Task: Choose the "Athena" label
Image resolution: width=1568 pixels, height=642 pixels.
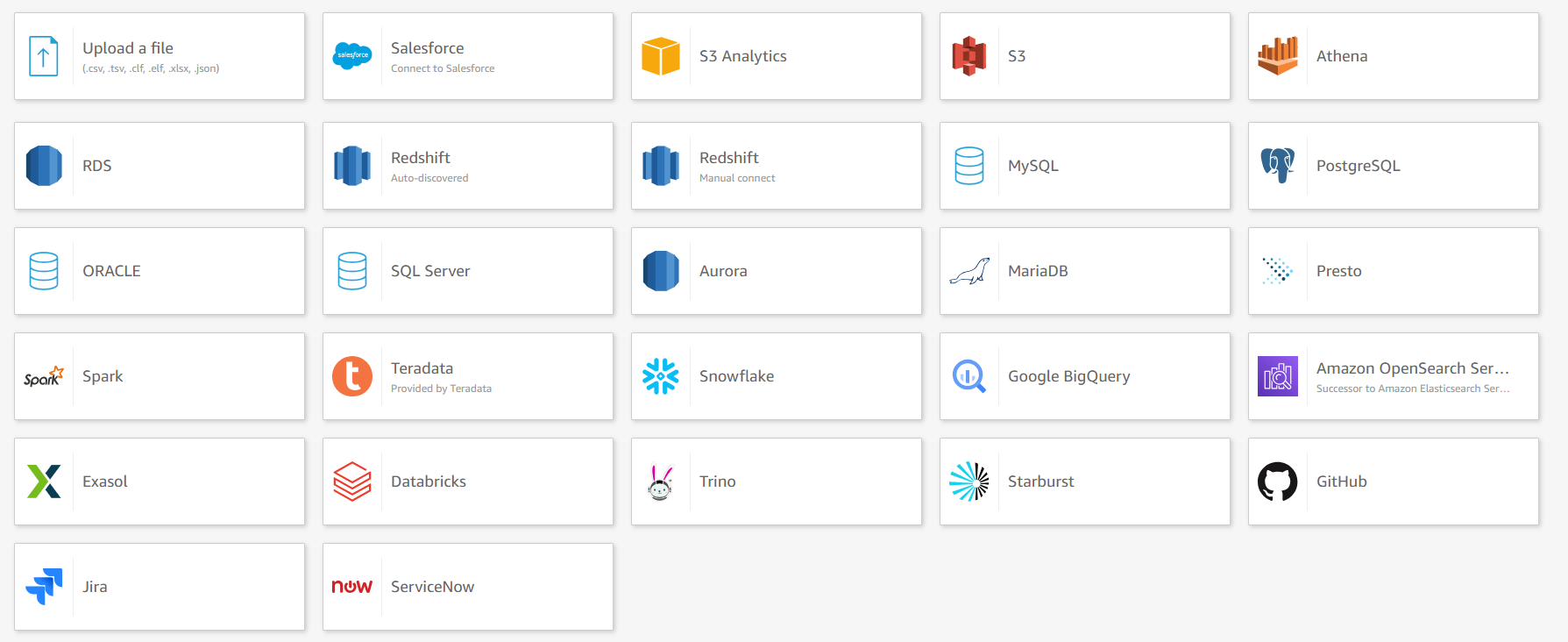Action: point(1342,56)
